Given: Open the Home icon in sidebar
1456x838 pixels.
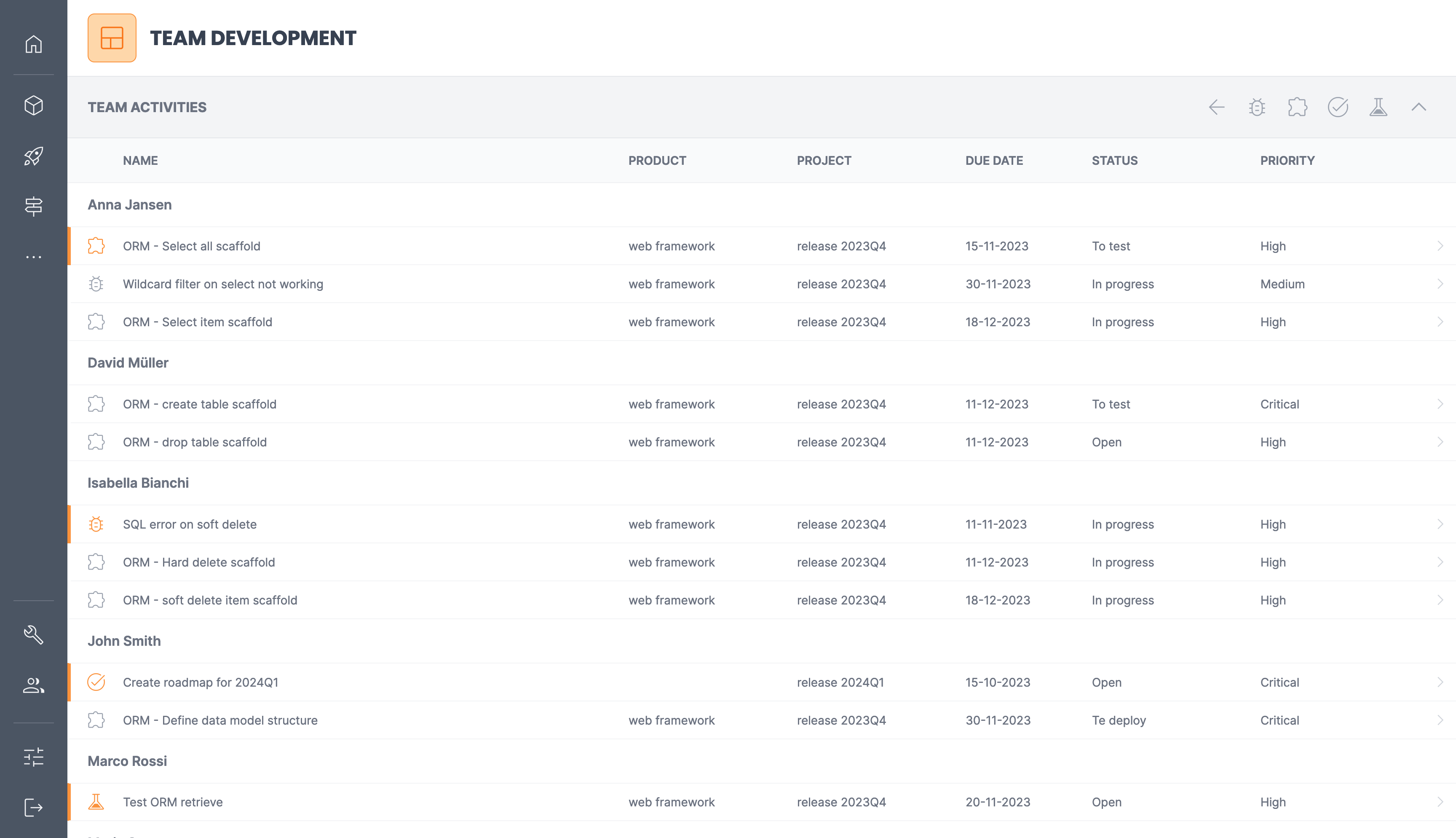Looking at the screenshot, I should coord(33,44).
